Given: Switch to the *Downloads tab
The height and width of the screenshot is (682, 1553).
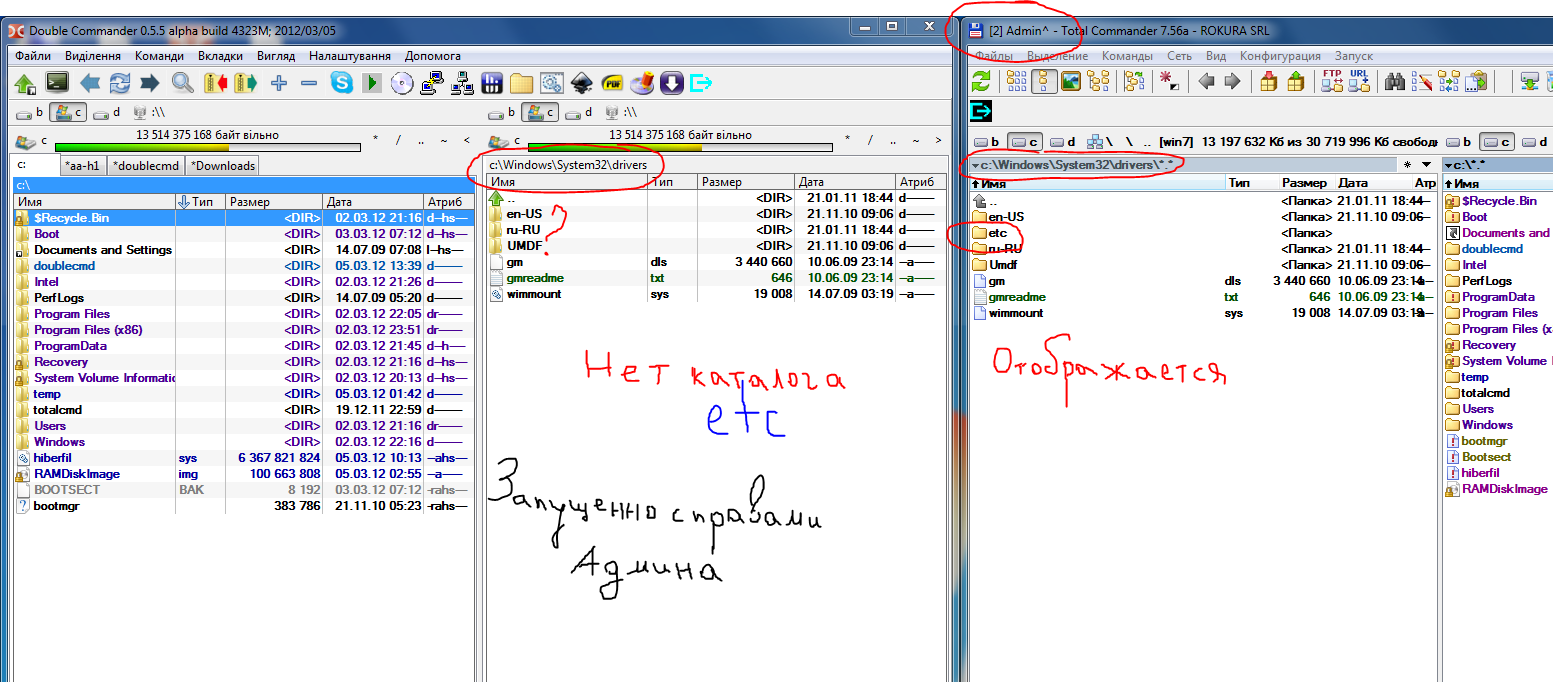Looking at the screenshot, I should point(223,166).
